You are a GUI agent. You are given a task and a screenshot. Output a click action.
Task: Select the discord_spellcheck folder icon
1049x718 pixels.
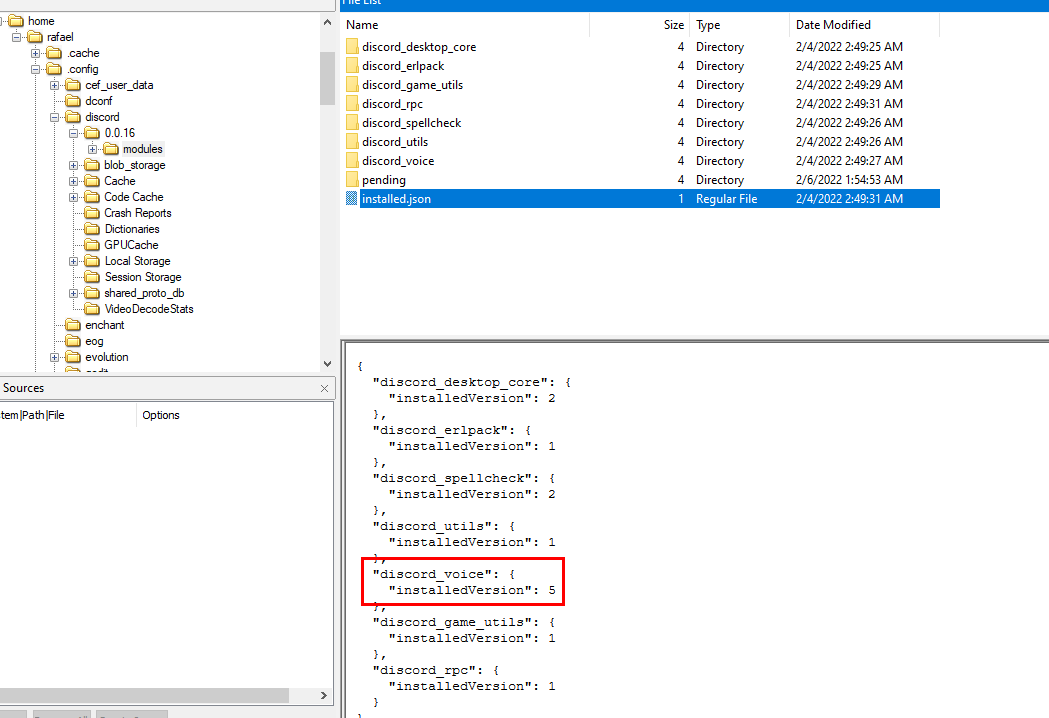[x=352, y=122]
